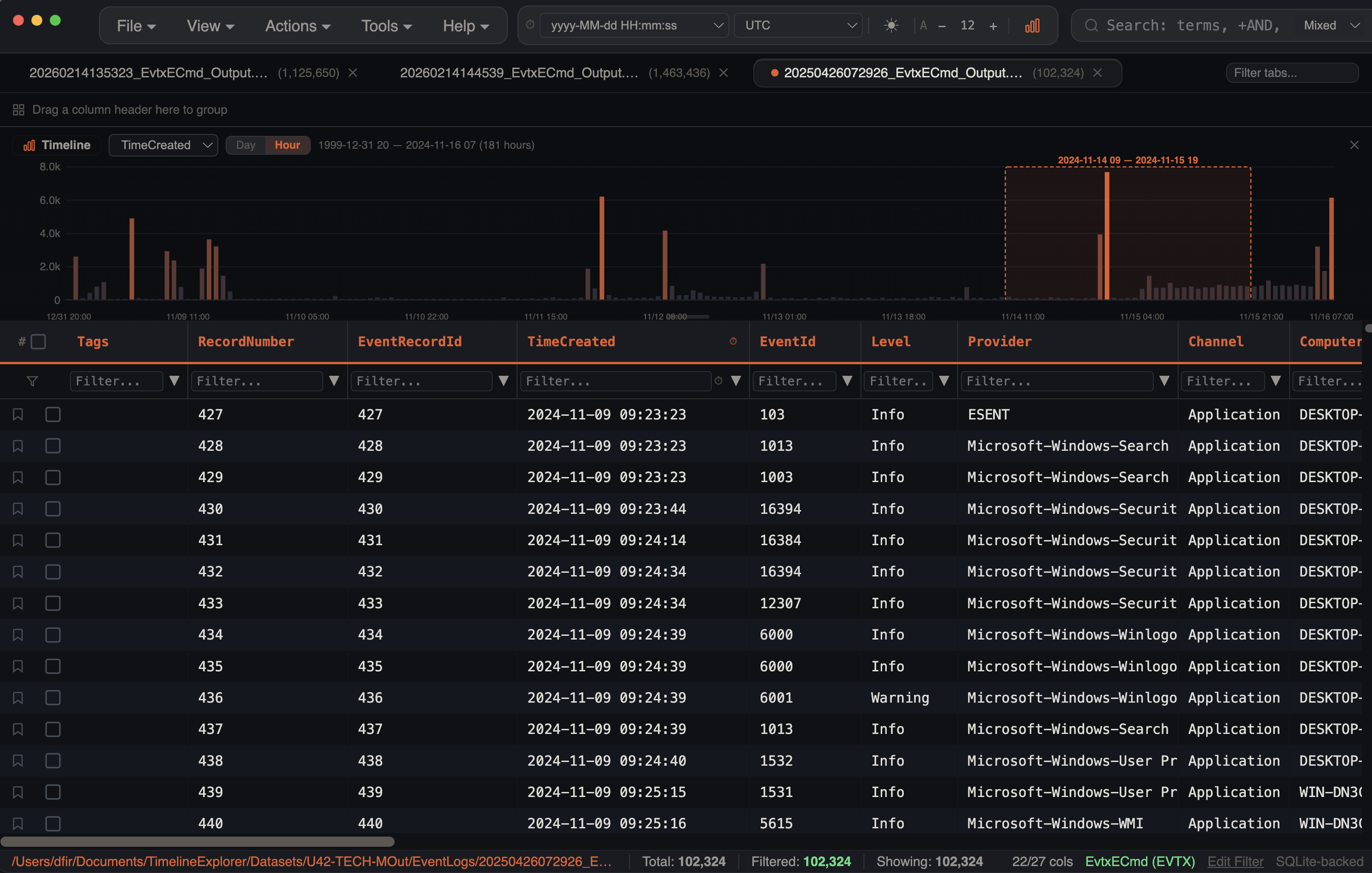
Task: Click the clock icon beside the date format field
Action: pos(529,25)
